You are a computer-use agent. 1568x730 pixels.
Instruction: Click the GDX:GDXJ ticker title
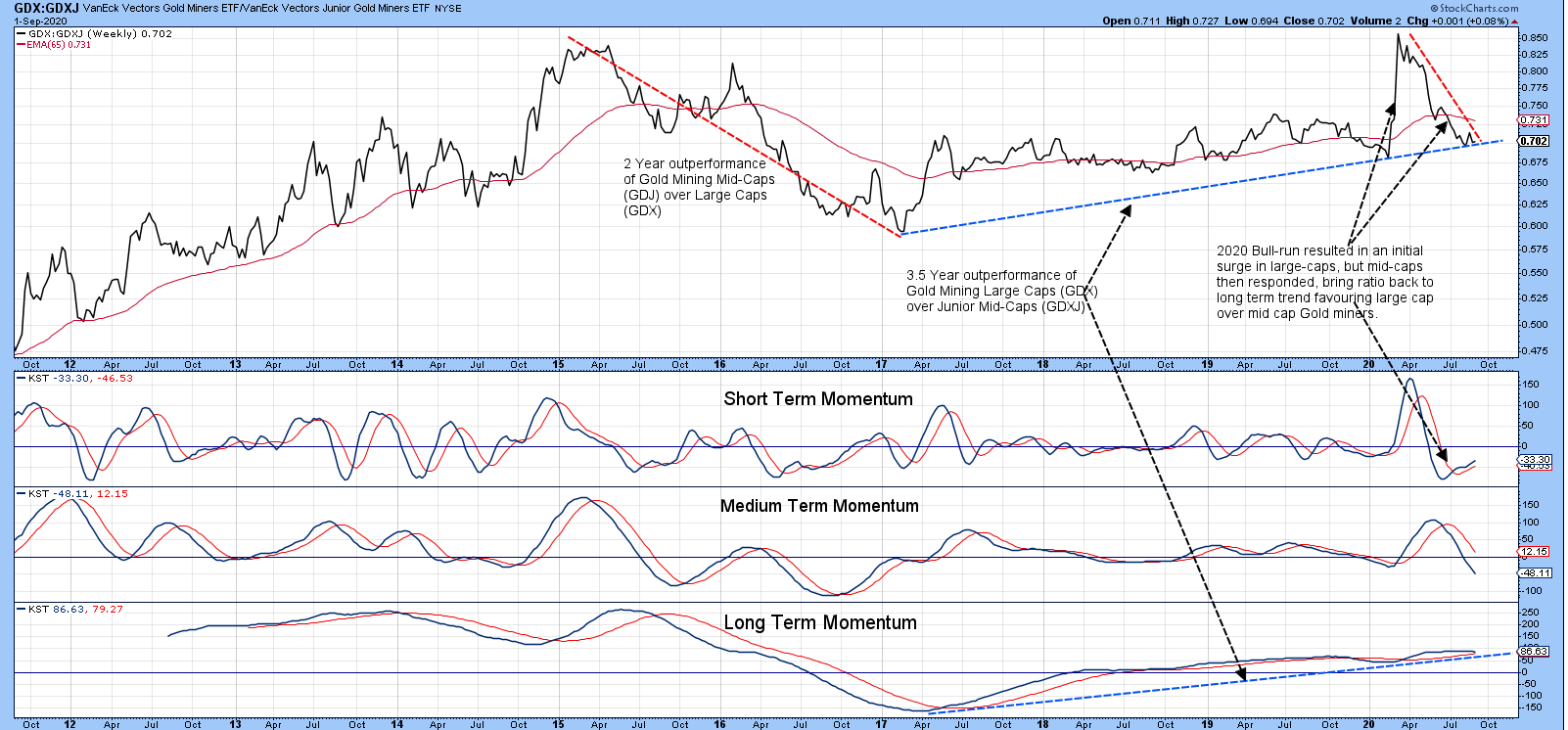[x=46, y=8]
